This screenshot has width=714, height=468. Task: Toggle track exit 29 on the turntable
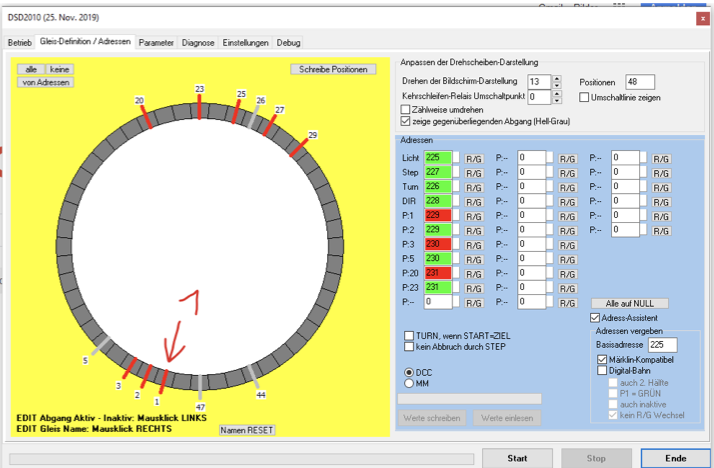(x=299, y=147)
